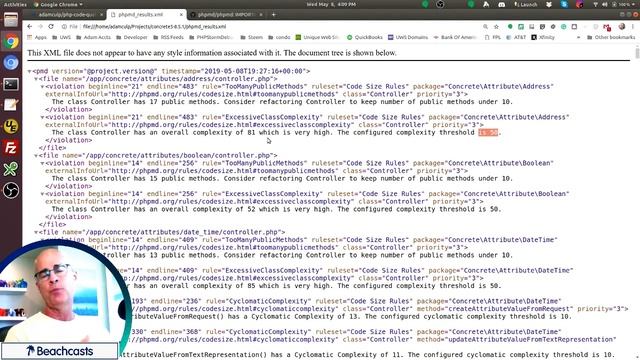Go back in Chrome
The image size is (640, 360).
pos(29,27)
